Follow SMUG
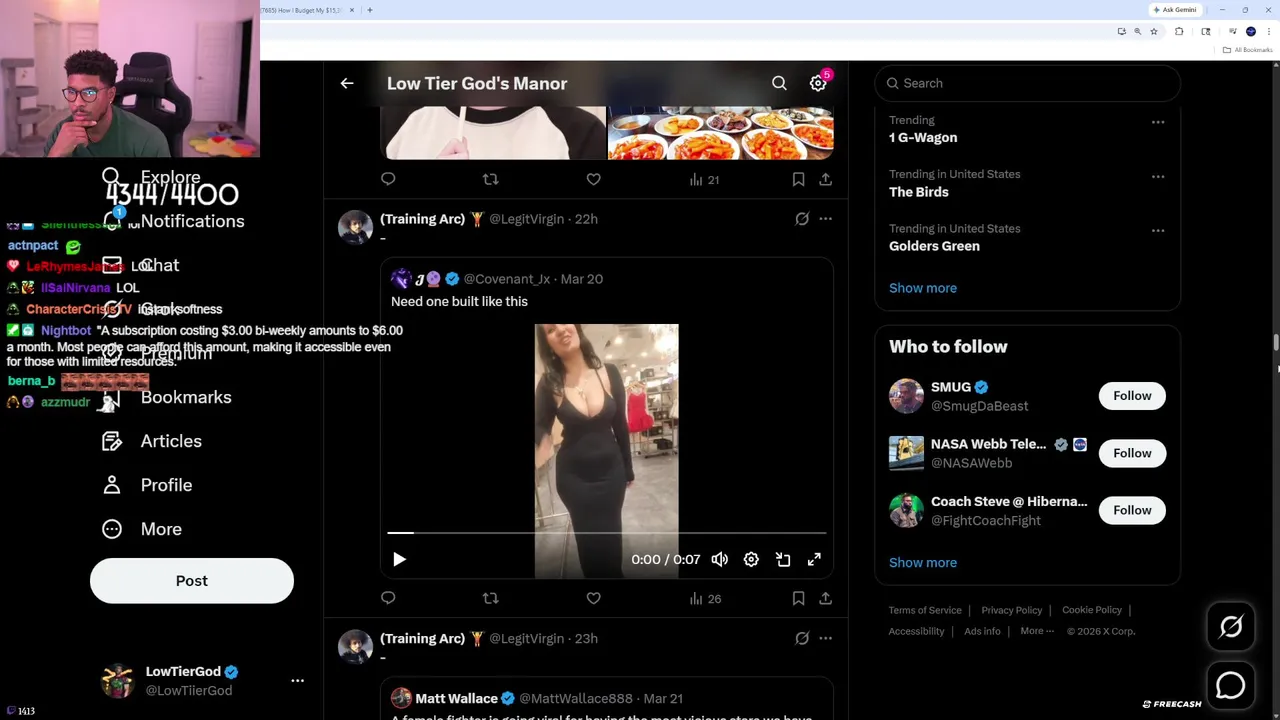 pyautogui.click(x=1132, y=396)
